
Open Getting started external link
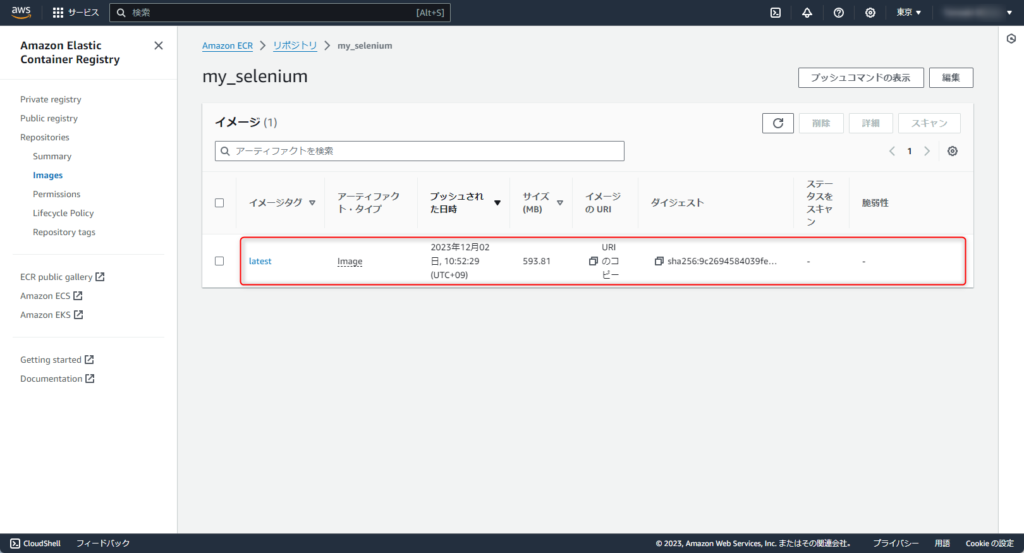(57, 360)
